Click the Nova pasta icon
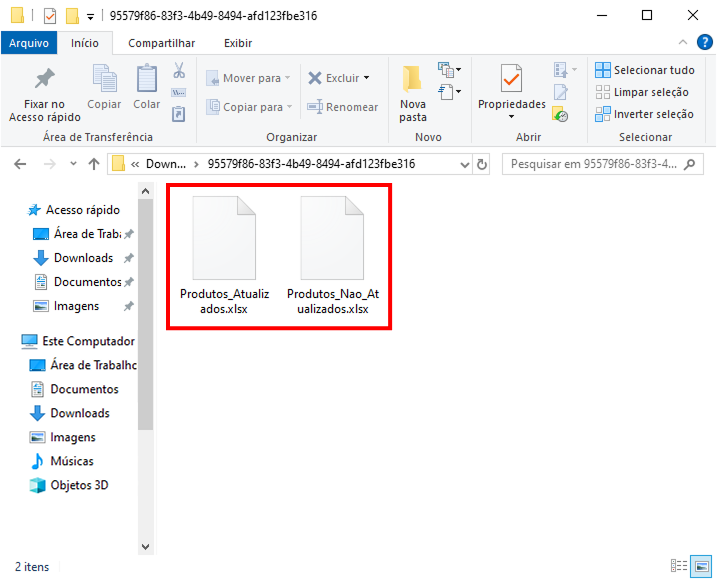The height and width of the screenshot is (579, 717). click(x=412, y=80)
